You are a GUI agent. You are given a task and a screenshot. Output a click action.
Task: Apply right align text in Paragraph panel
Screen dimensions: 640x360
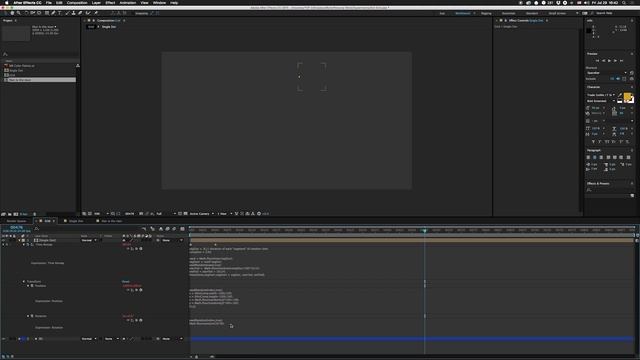pos(601,157)
